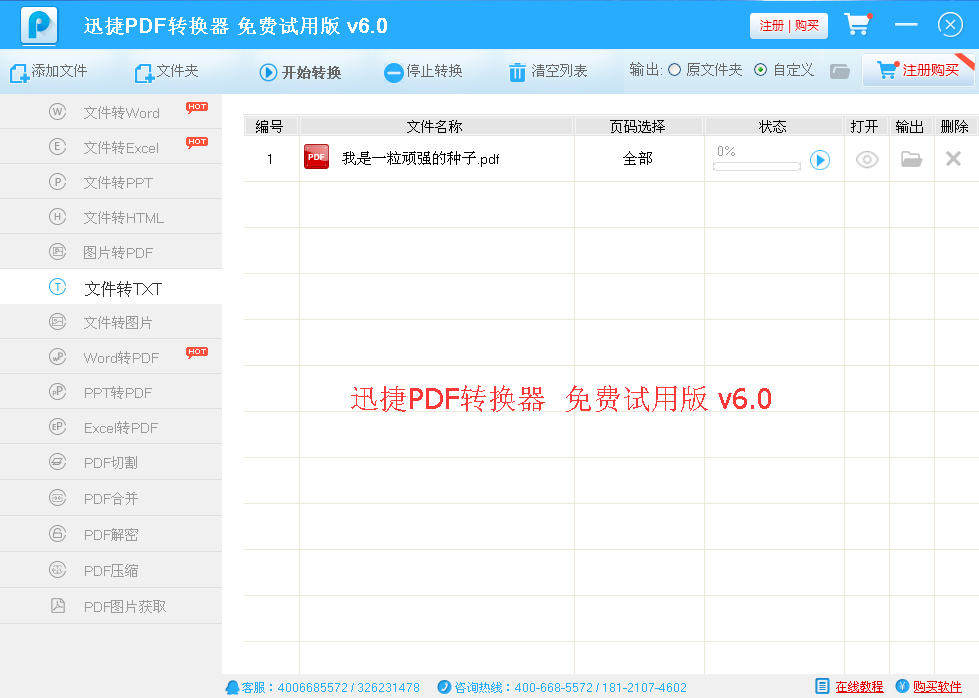Screen dimensions: 979x698
Task: Minimize the converter window
Action: 906,24
